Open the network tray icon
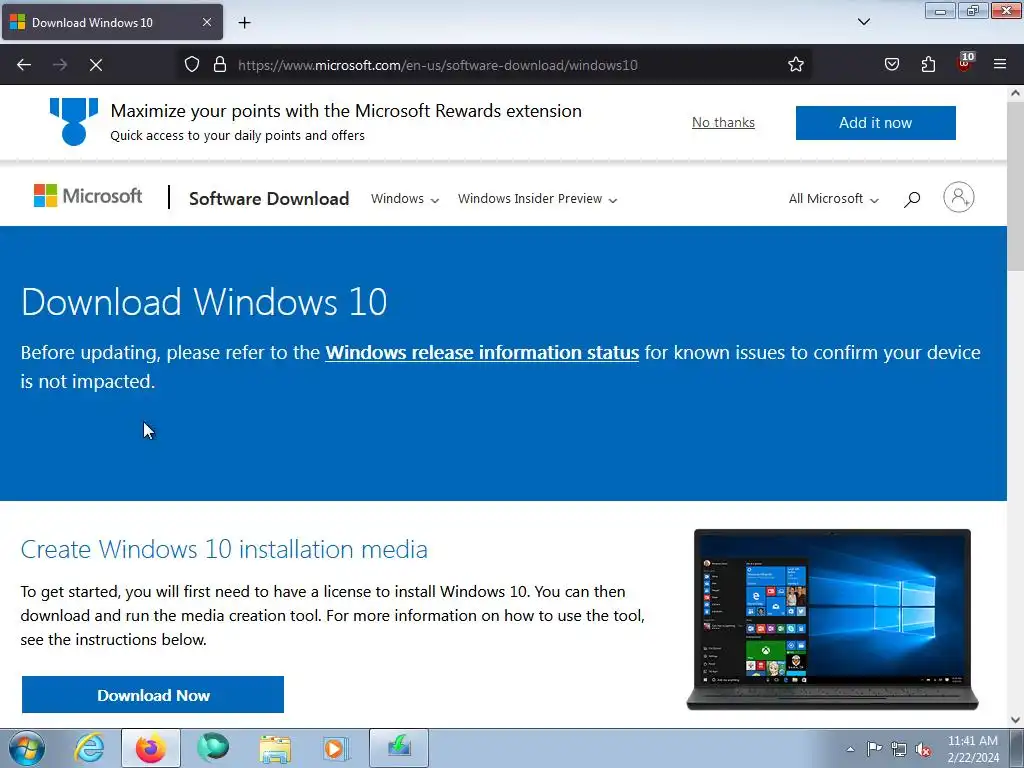Screen dimensions: 1024x768 tap(899, 749)
